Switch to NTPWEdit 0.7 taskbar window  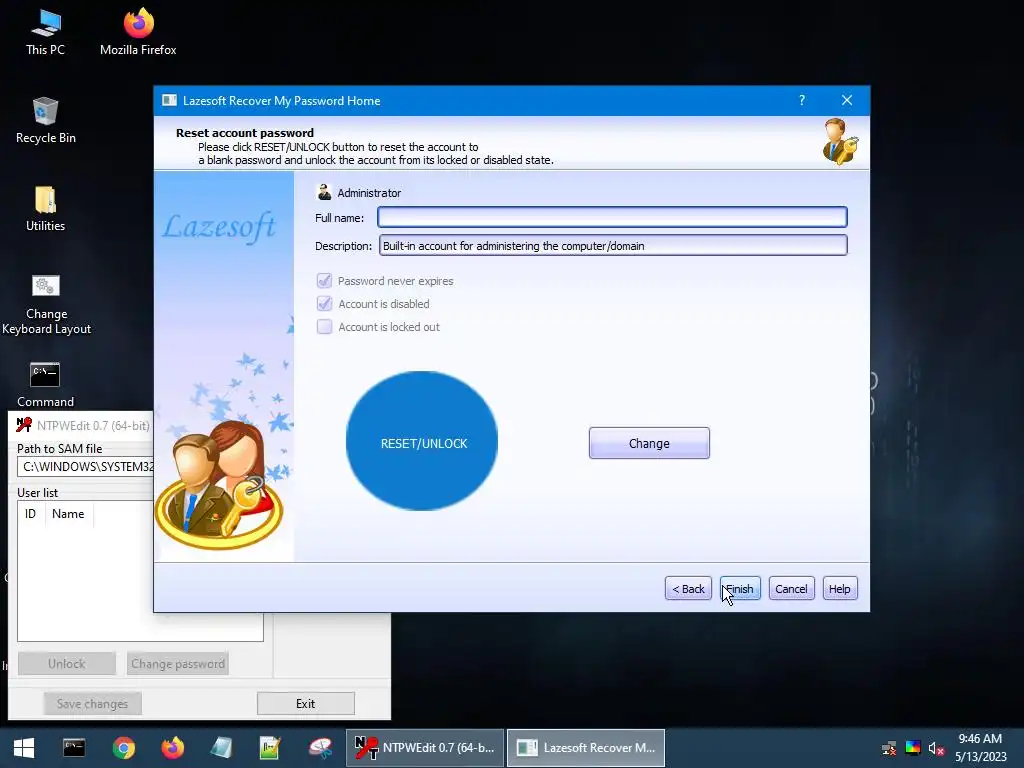pyautogui.click(x=425, y=748)
